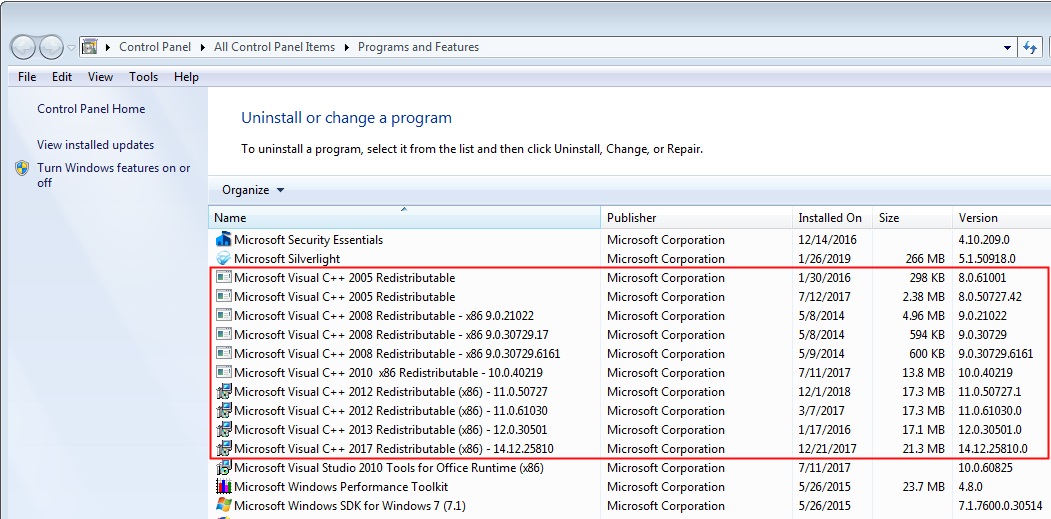The width and height of the screenshot is (1051, 519).
Task: Open 'Turn Windows features on or off'
Action: (113, 175)
